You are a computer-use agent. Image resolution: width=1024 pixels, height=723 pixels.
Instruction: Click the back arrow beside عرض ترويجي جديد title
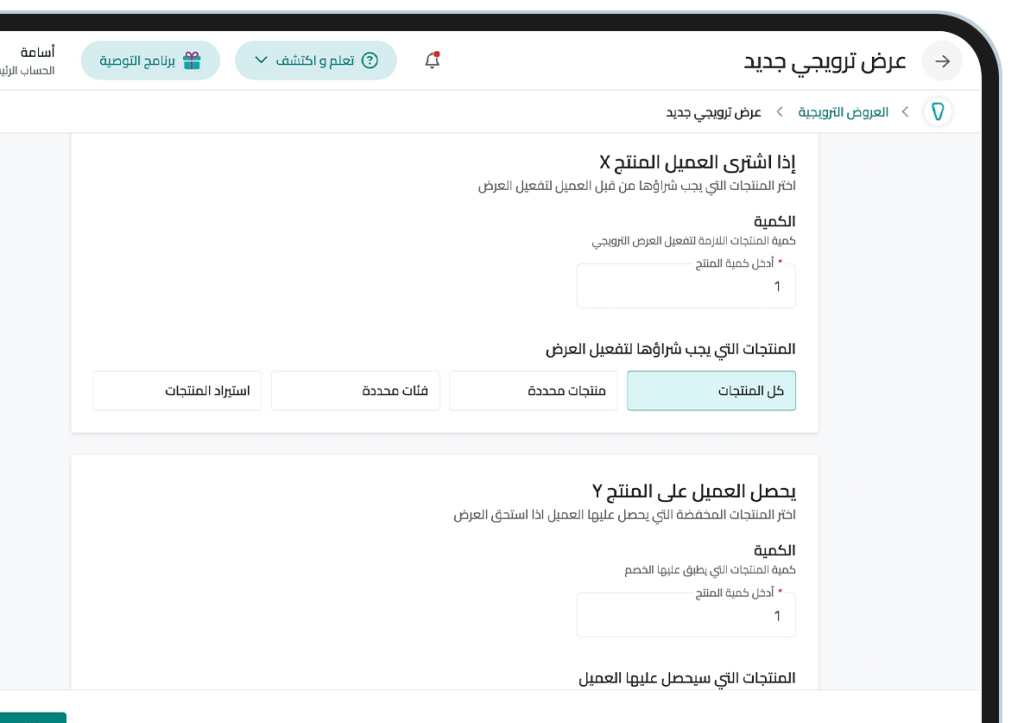[x=941, y=61]
